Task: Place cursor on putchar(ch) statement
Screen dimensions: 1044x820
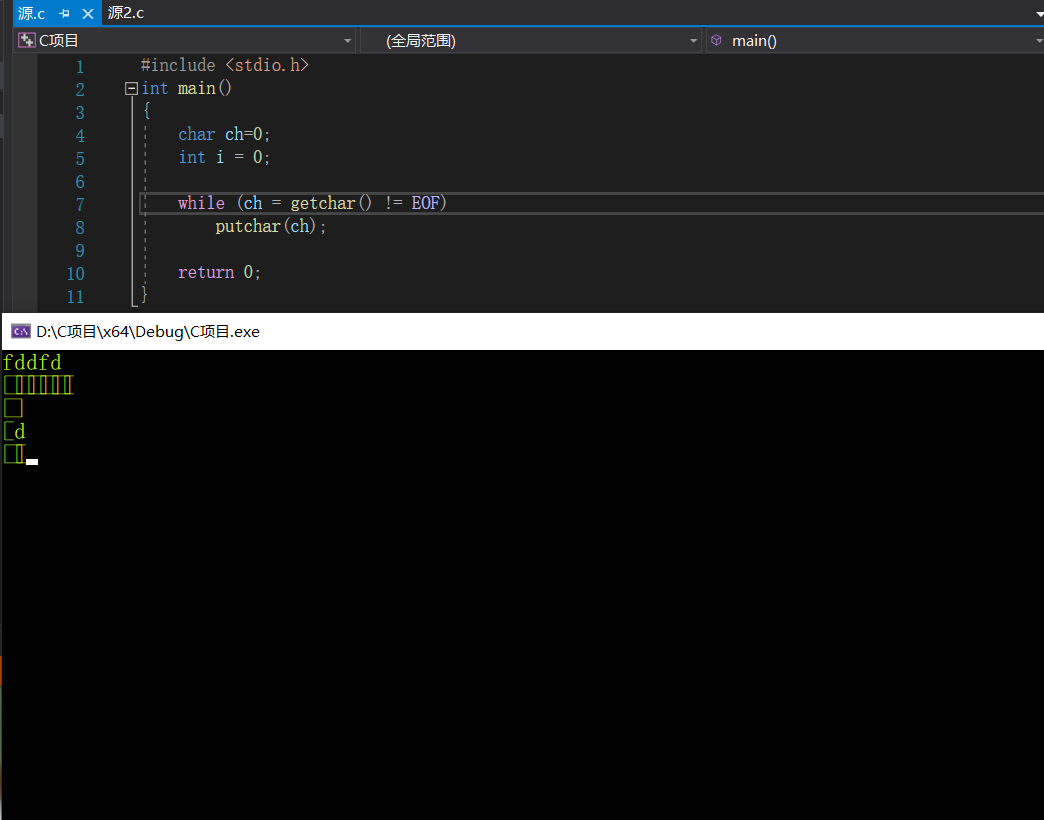Action: 271,227
